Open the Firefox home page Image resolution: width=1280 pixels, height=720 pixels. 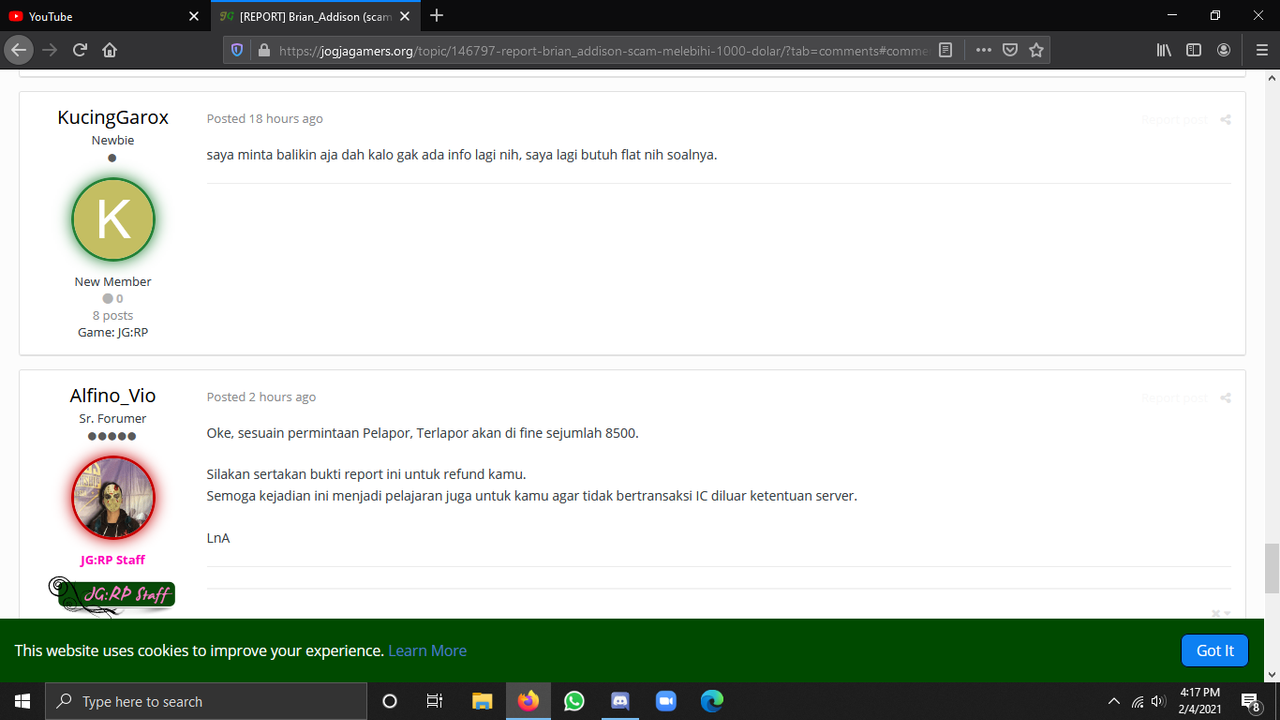point(110,50)
